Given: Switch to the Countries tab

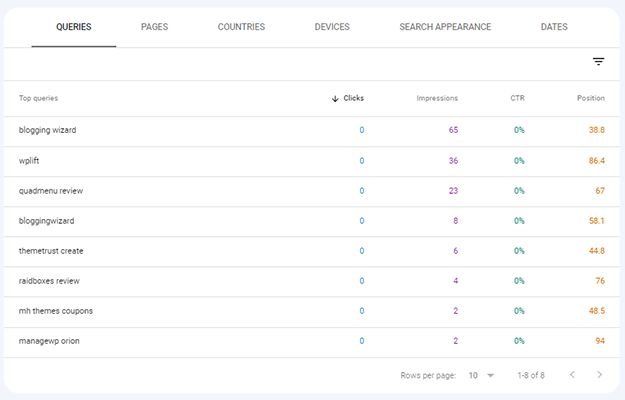Looking at the screenshot, I should [241, 27].
